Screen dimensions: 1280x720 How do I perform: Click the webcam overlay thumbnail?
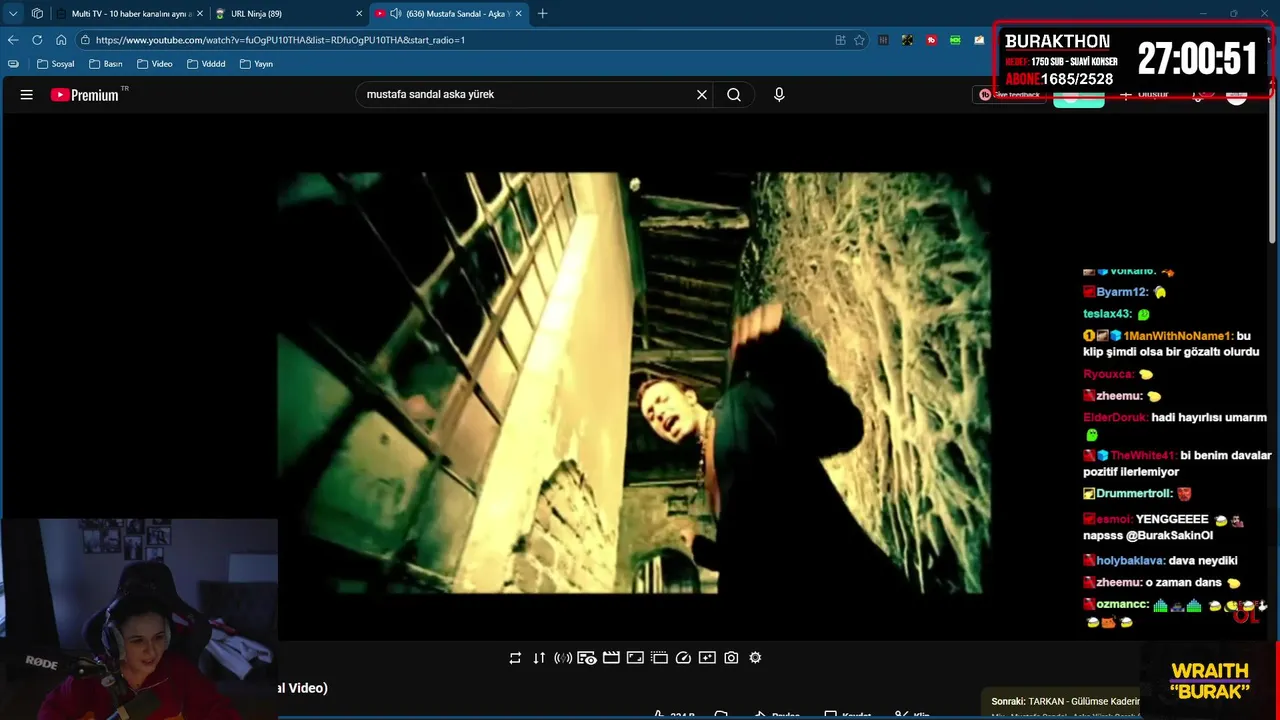[139, 619]
